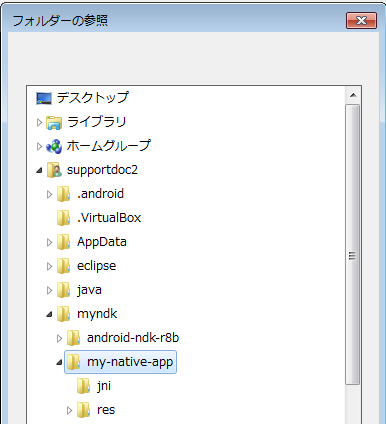386x425 pixels.
Task: Select the jni label
Action: [x=104, y=386]
